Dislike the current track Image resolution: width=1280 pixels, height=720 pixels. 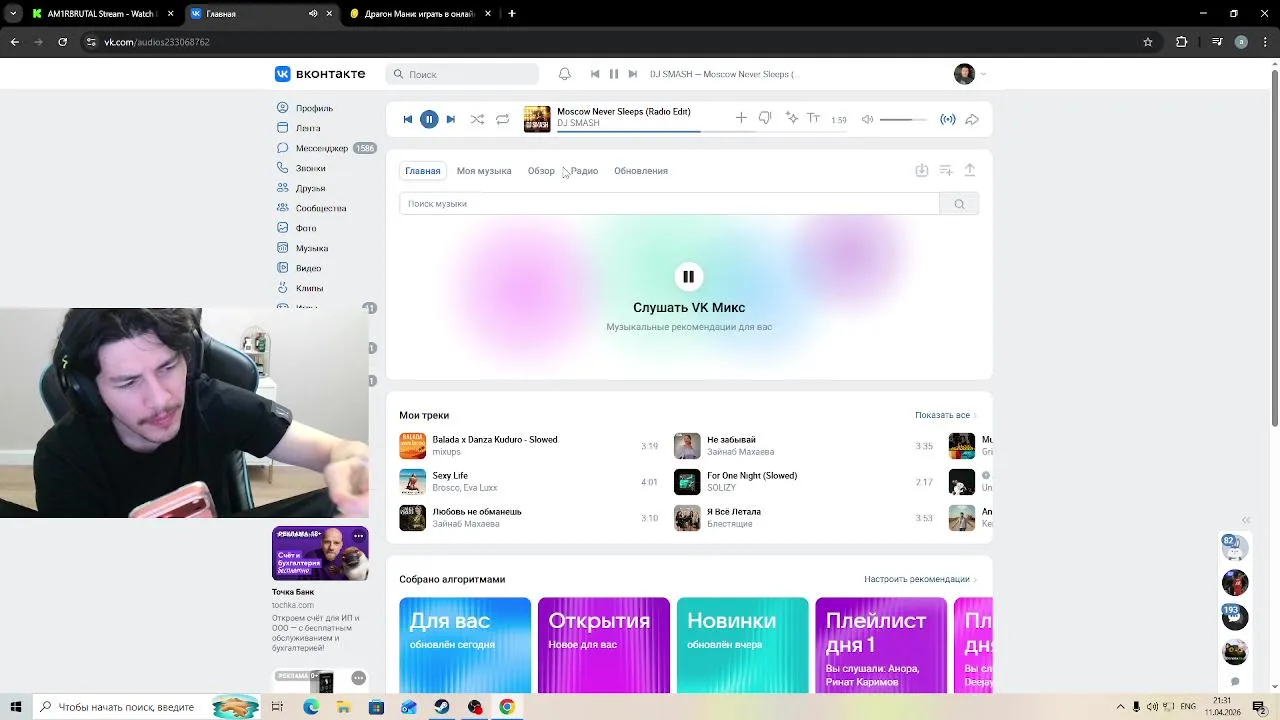pyautogui.click(x=765, y=118)
